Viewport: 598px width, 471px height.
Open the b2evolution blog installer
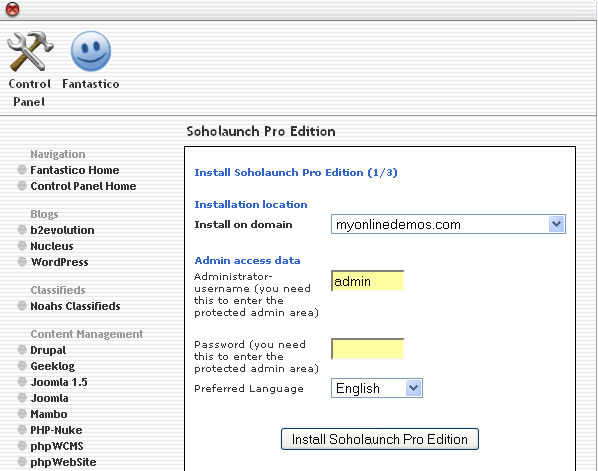62,230
